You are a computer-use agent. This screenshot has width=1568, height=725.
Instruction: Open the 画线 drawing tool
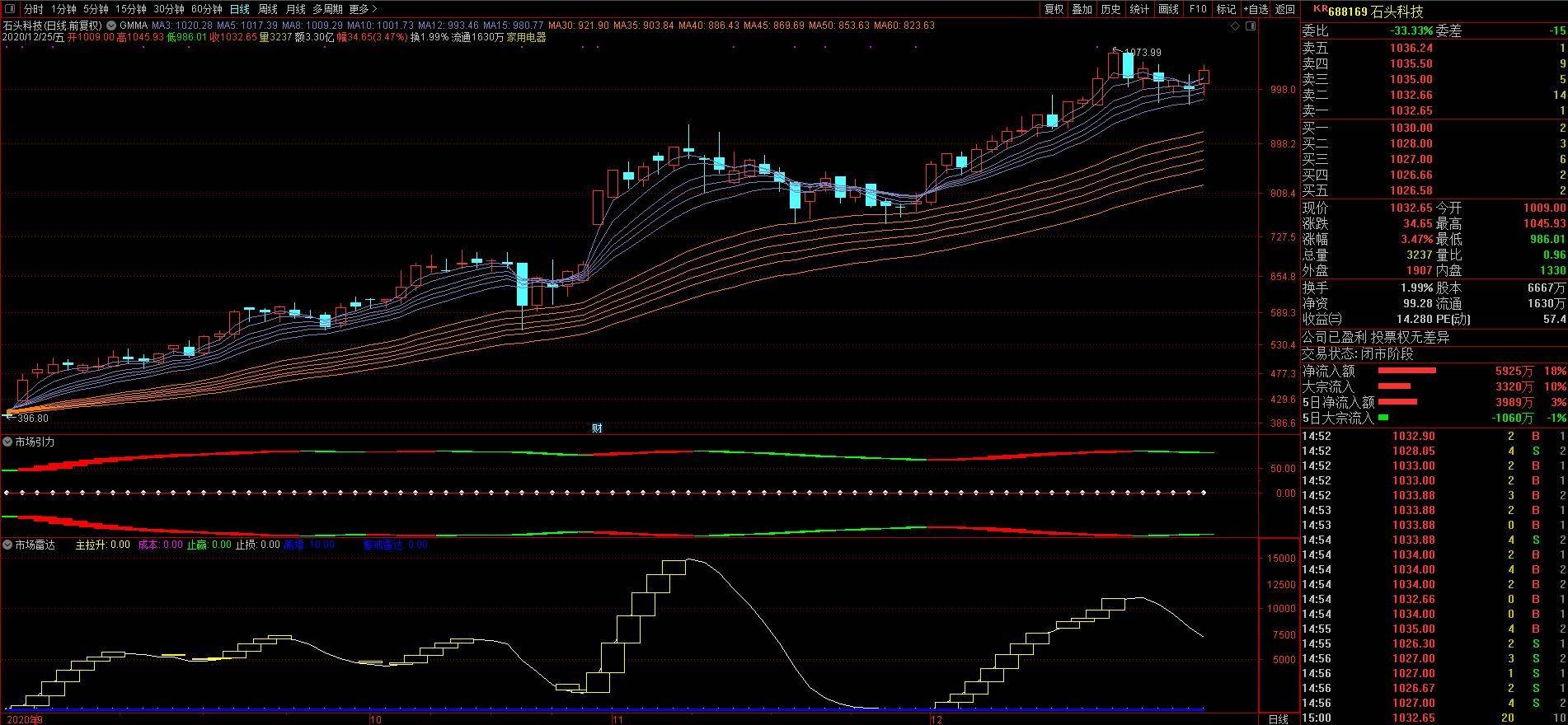click(x=1168, y=9)
